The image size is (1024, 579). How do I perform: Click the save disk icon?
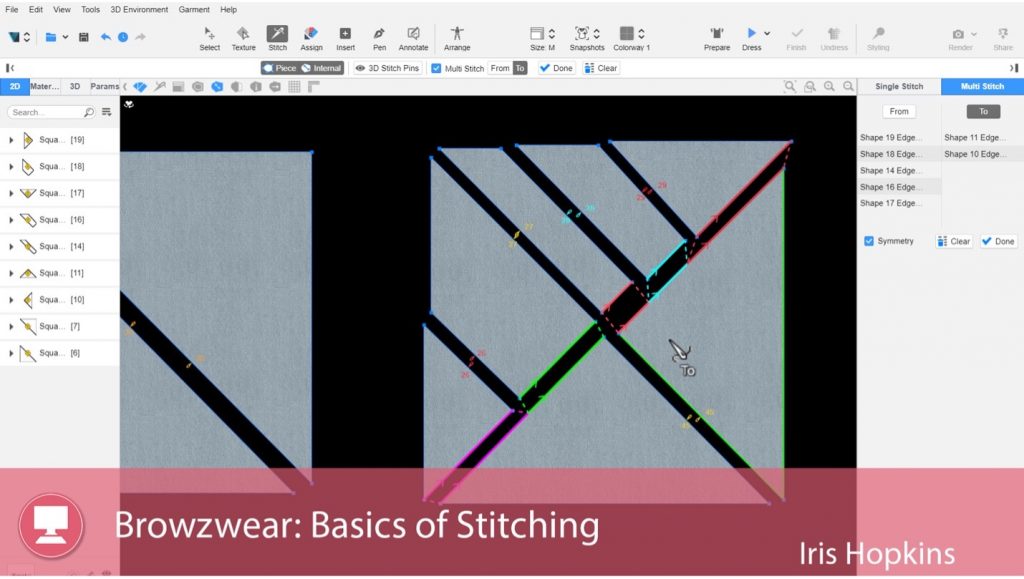tap(84, 37)
